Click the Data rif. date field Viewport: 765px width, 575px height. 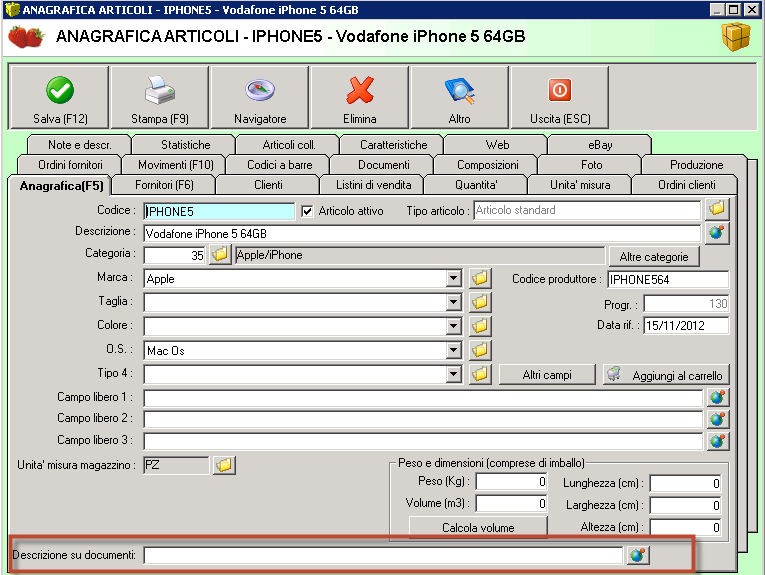click(686, 326)
